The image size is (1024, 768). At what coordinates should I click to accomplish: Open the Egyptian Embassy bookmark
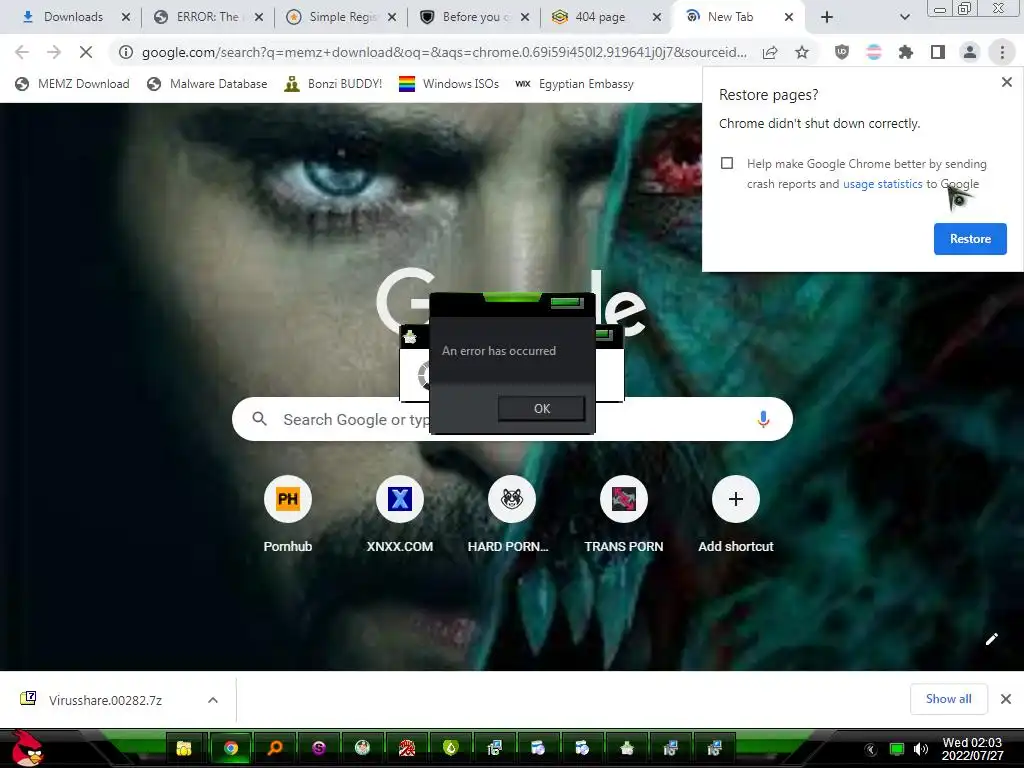click(574, 84)
